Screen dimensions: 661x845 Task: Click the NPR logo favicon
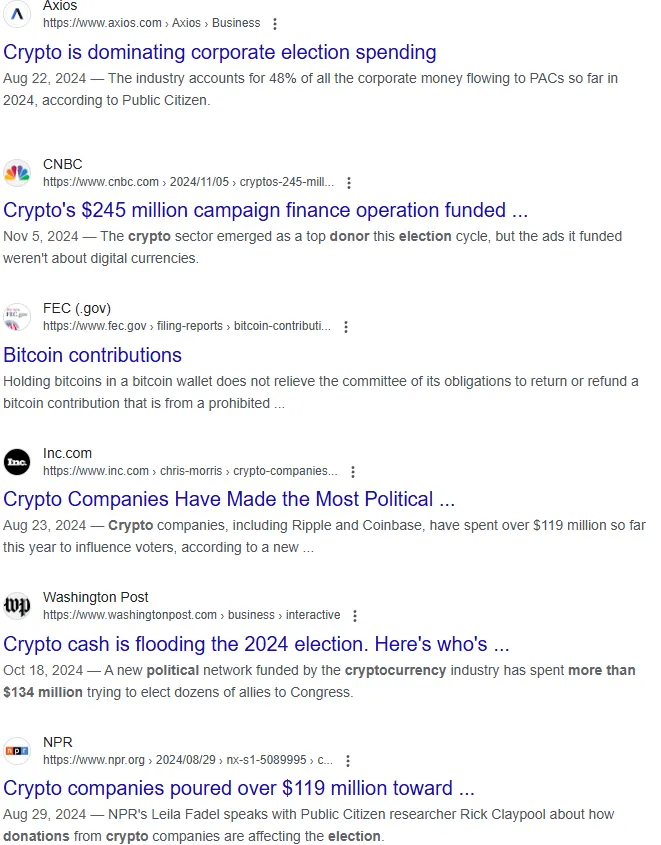17,751
